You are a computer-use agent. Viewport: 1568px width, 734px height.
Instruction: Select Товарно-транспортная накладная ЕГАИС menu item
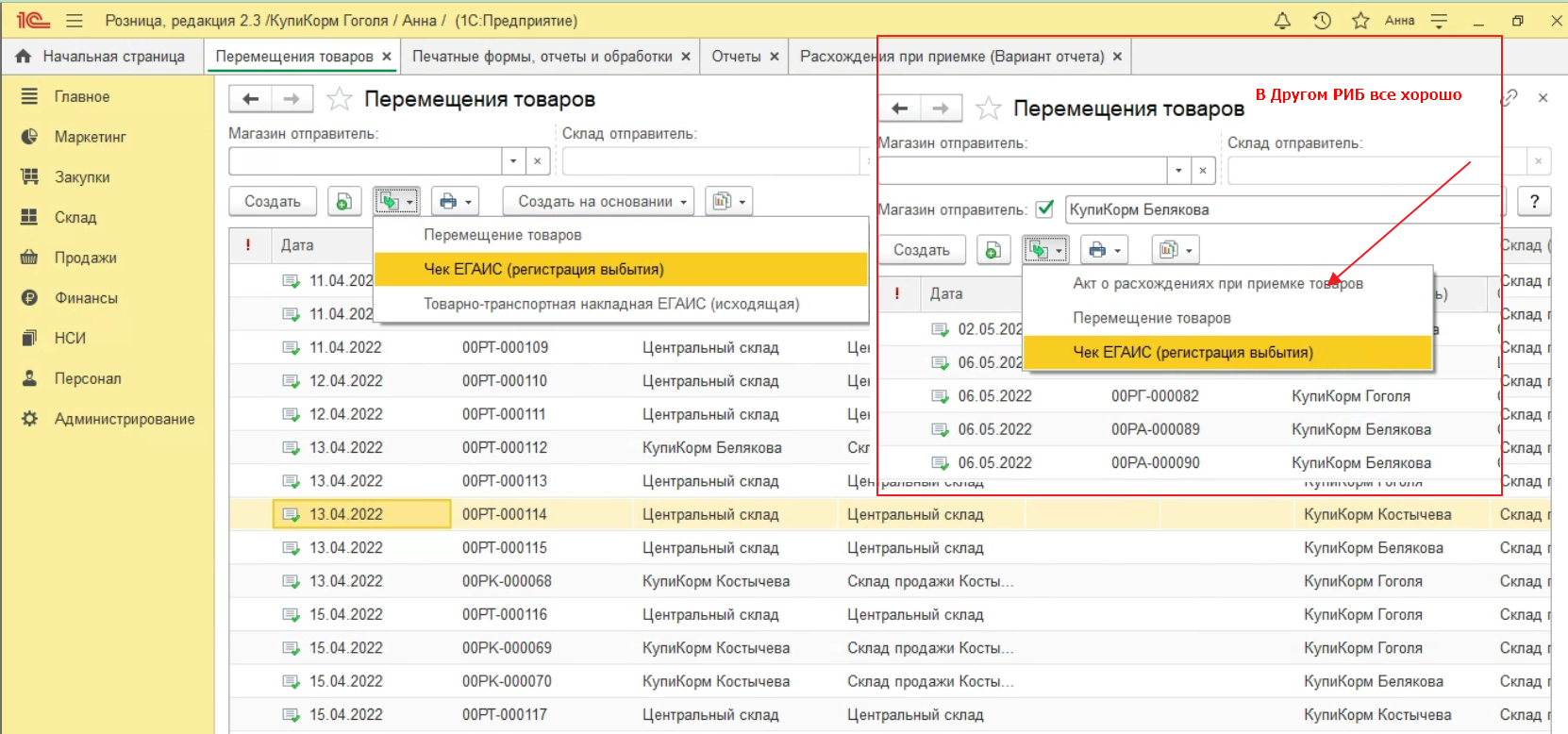[x=610, y=304]
